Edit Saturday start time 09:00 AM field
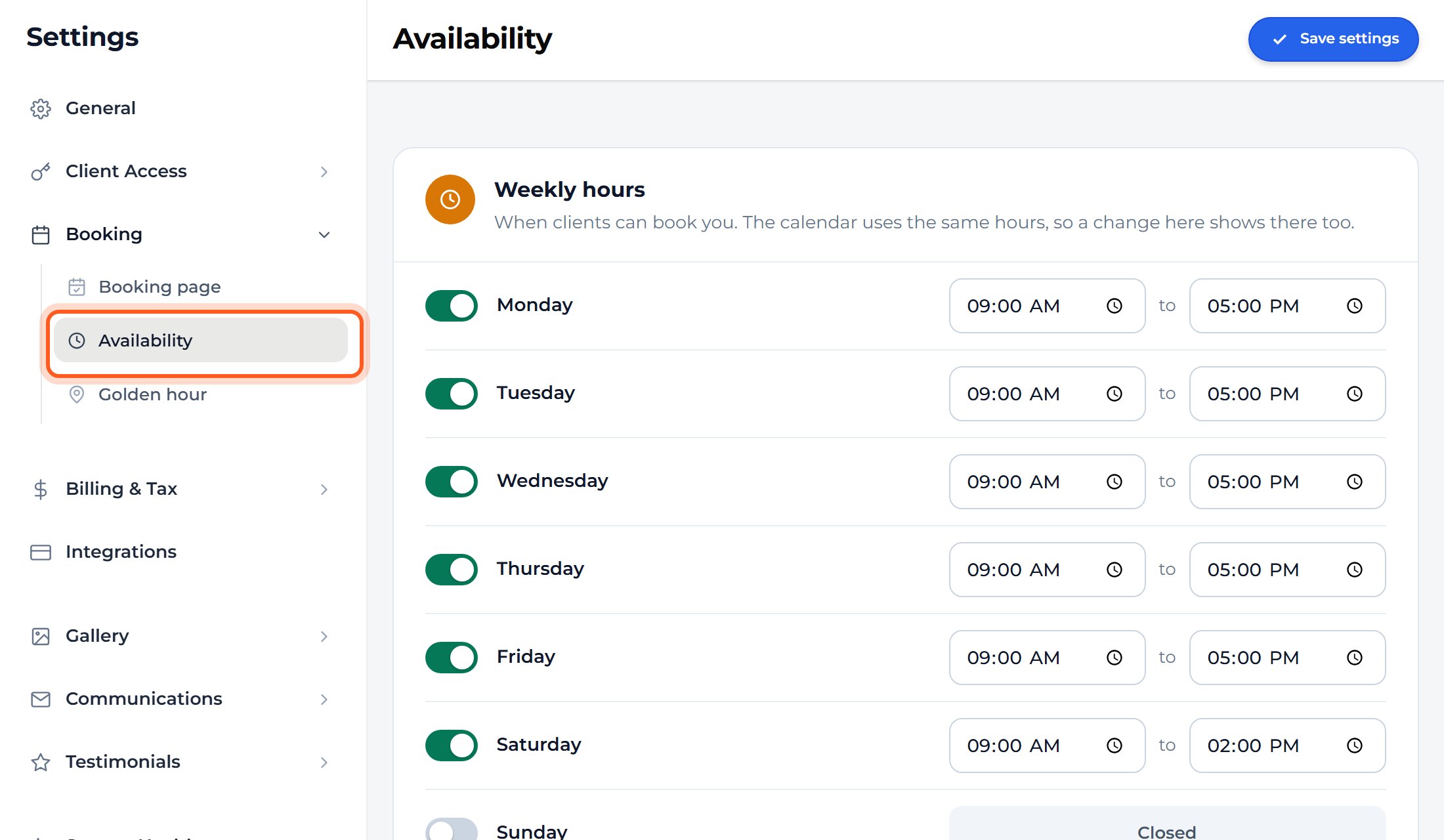Screen dimensions: 1444x840 [1047, 745]
